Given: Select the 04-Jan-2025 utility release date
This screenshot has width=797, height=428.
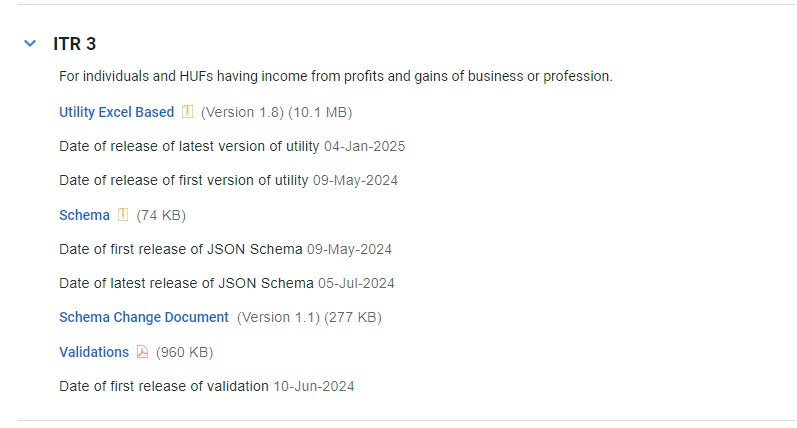Looking at the screenshot, I should [364, 146].
